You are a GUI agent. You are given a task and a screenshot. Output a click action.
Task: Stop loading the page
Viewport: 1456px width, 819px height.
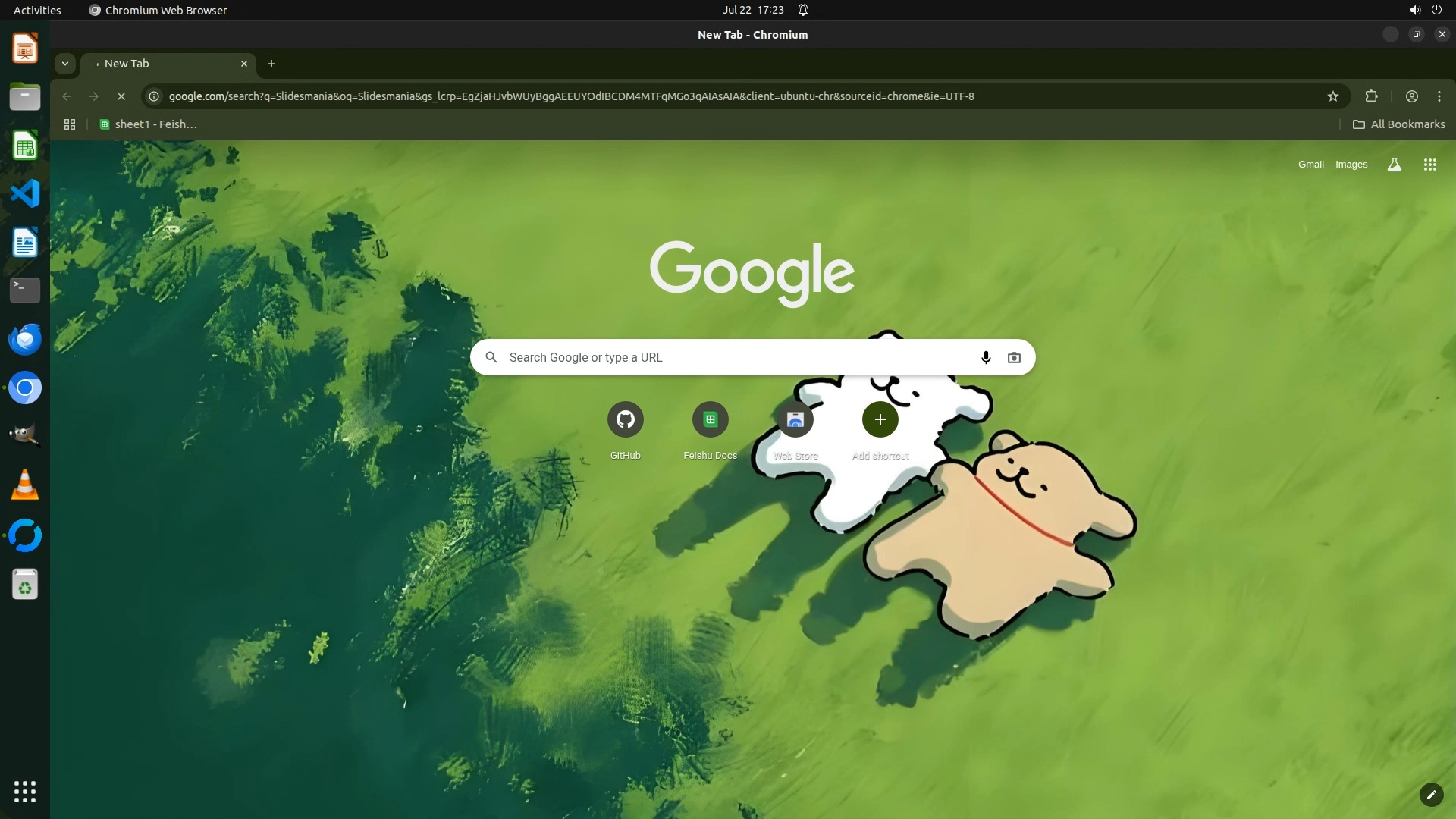click(x=121, y=96)
